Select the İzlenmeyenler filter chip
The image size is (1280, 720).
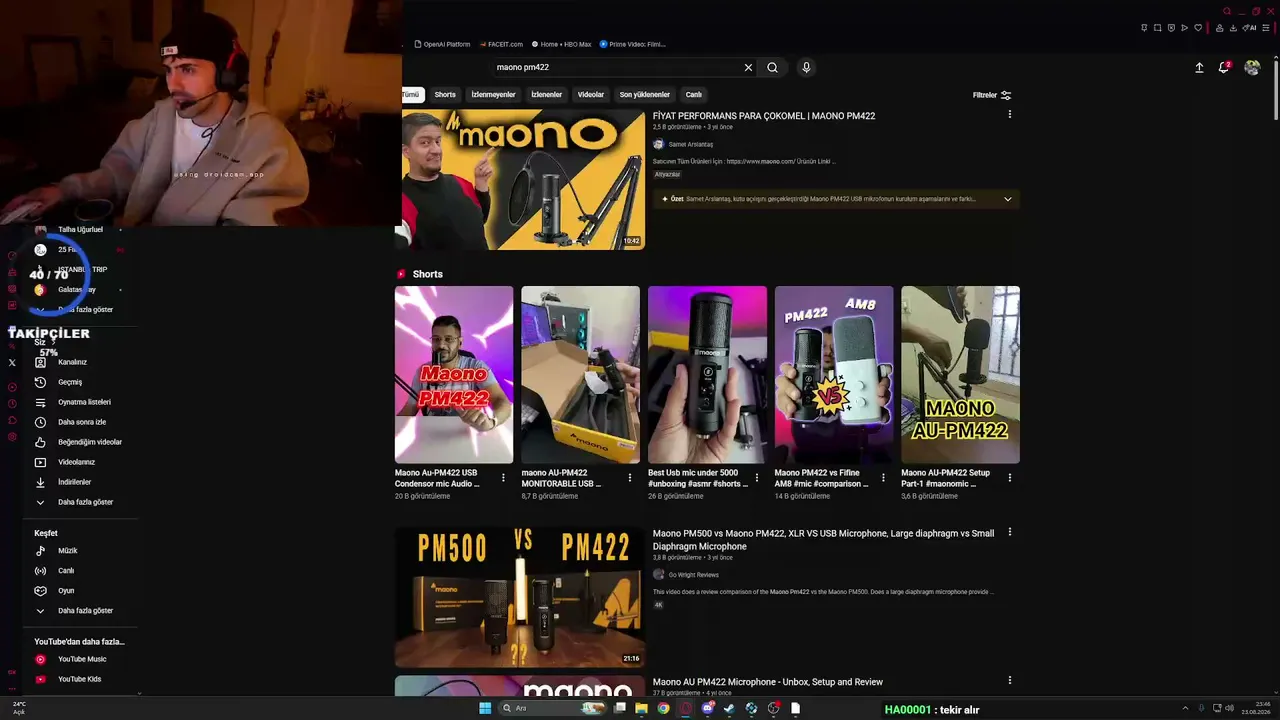click(493, 95)
